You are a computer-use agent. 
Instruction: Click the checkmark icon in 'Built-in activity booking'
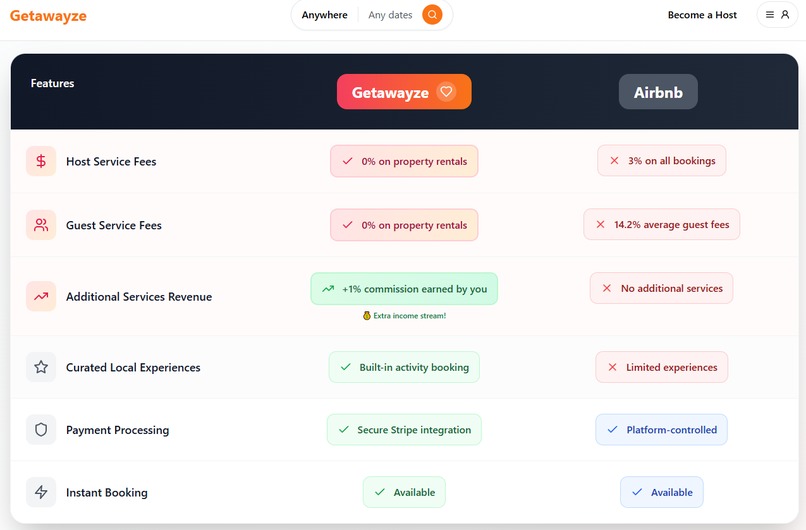click(x=346, y=367)
